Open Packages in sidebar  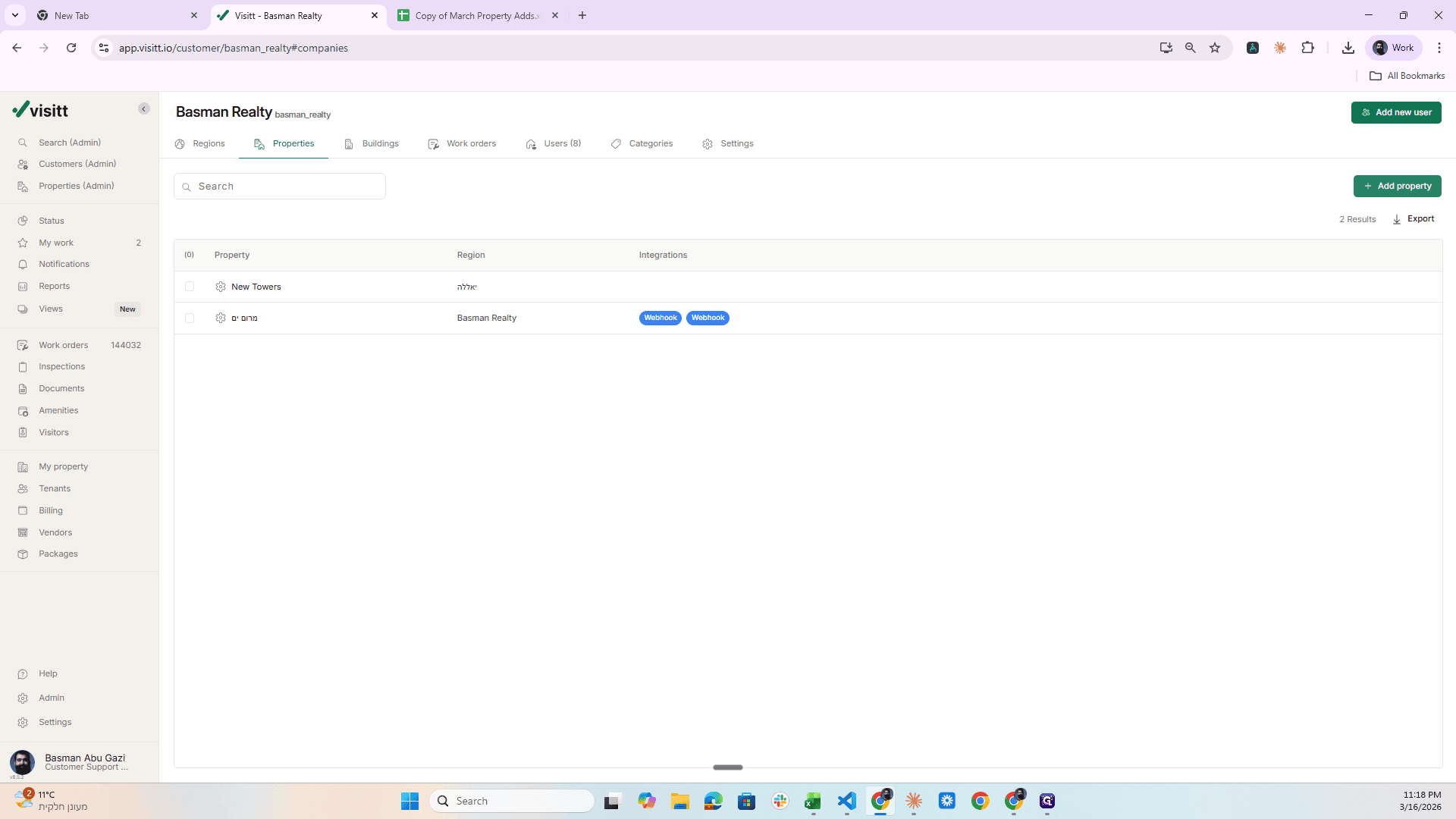coord(58,554)
